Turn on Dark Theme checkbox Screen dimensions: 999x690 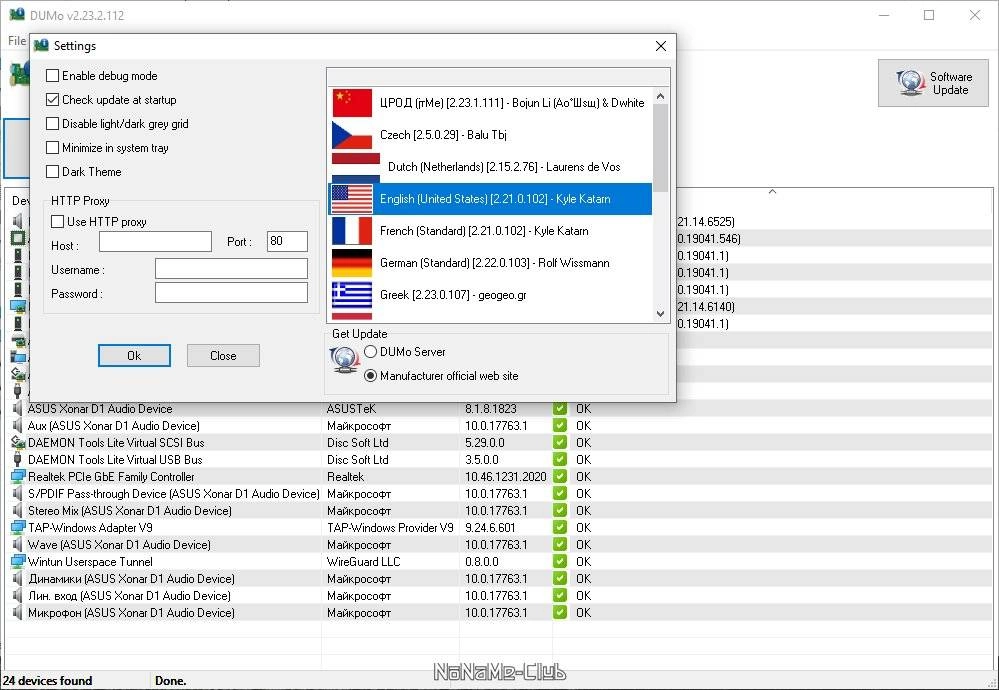tap(52, 171)
